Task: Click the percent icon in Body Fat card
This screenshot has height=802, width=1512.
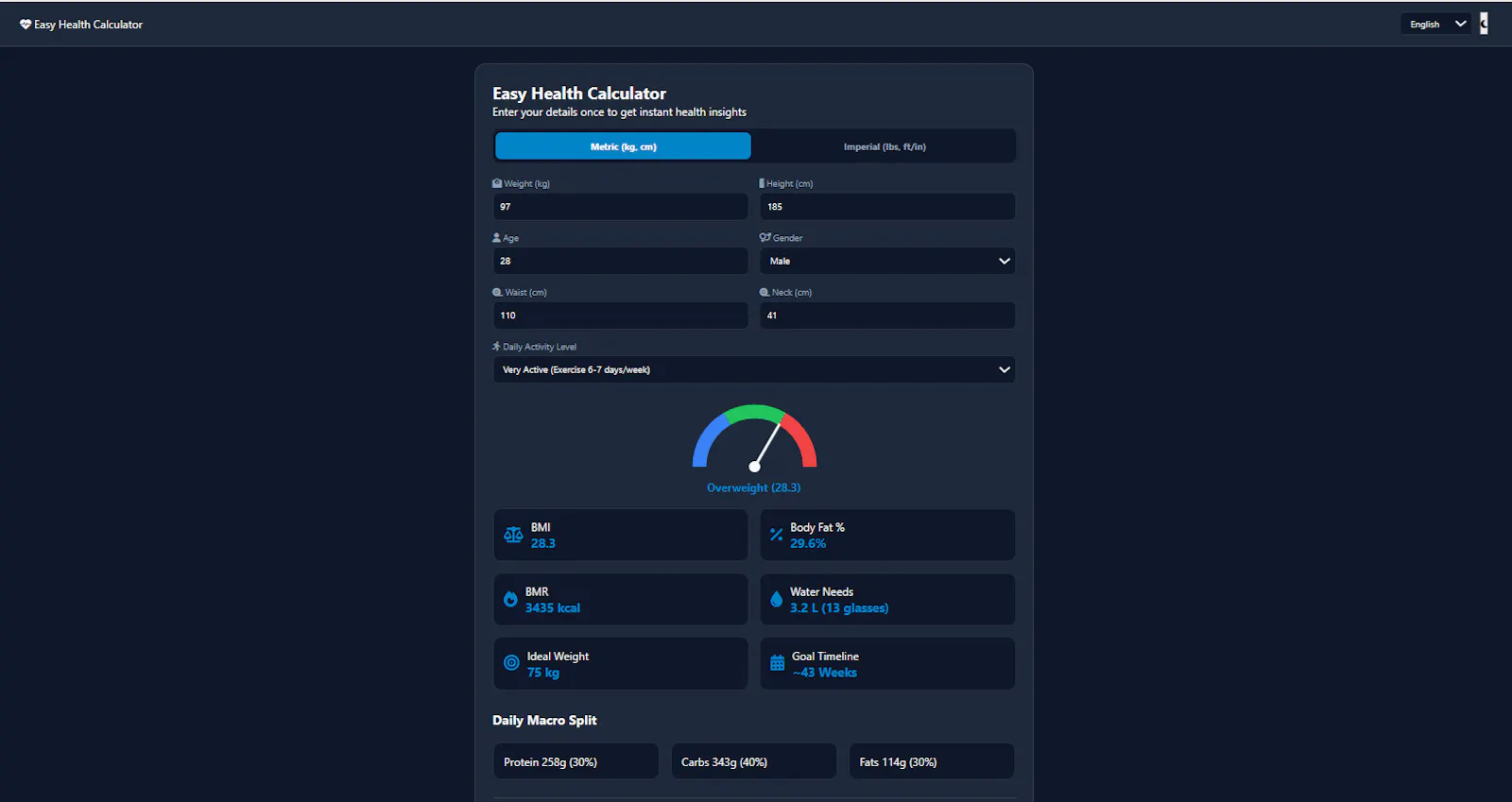Action: [776, 535]
